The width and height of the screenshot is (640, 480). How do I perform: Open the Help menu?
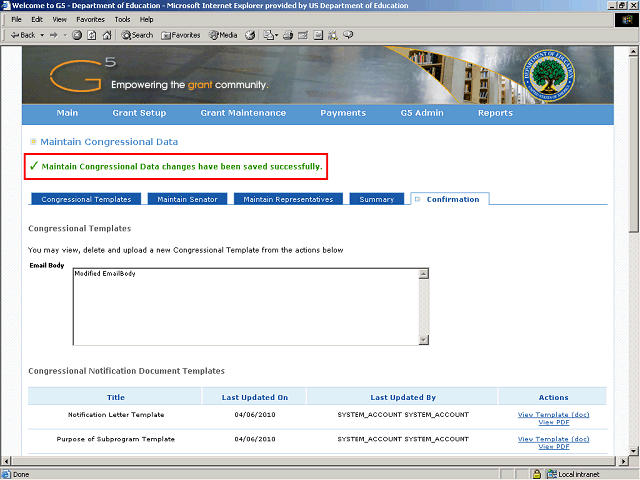(x=147, y=19)
